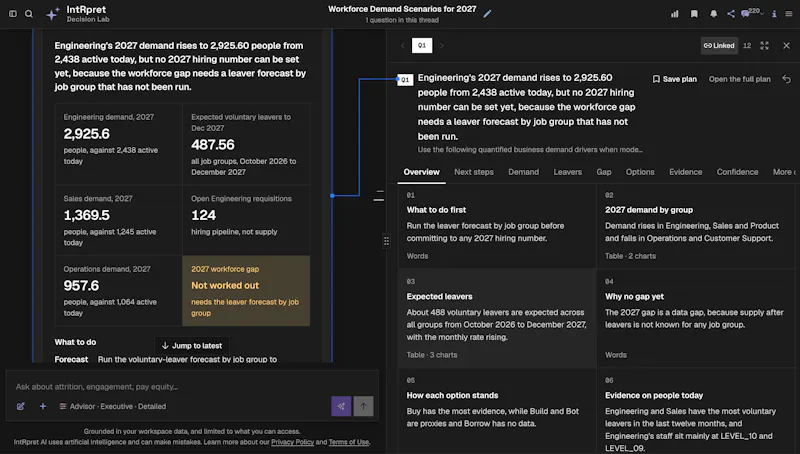
Task: Open the chat bubbles icon with 220 count
Action: click(x=752, y=13)
